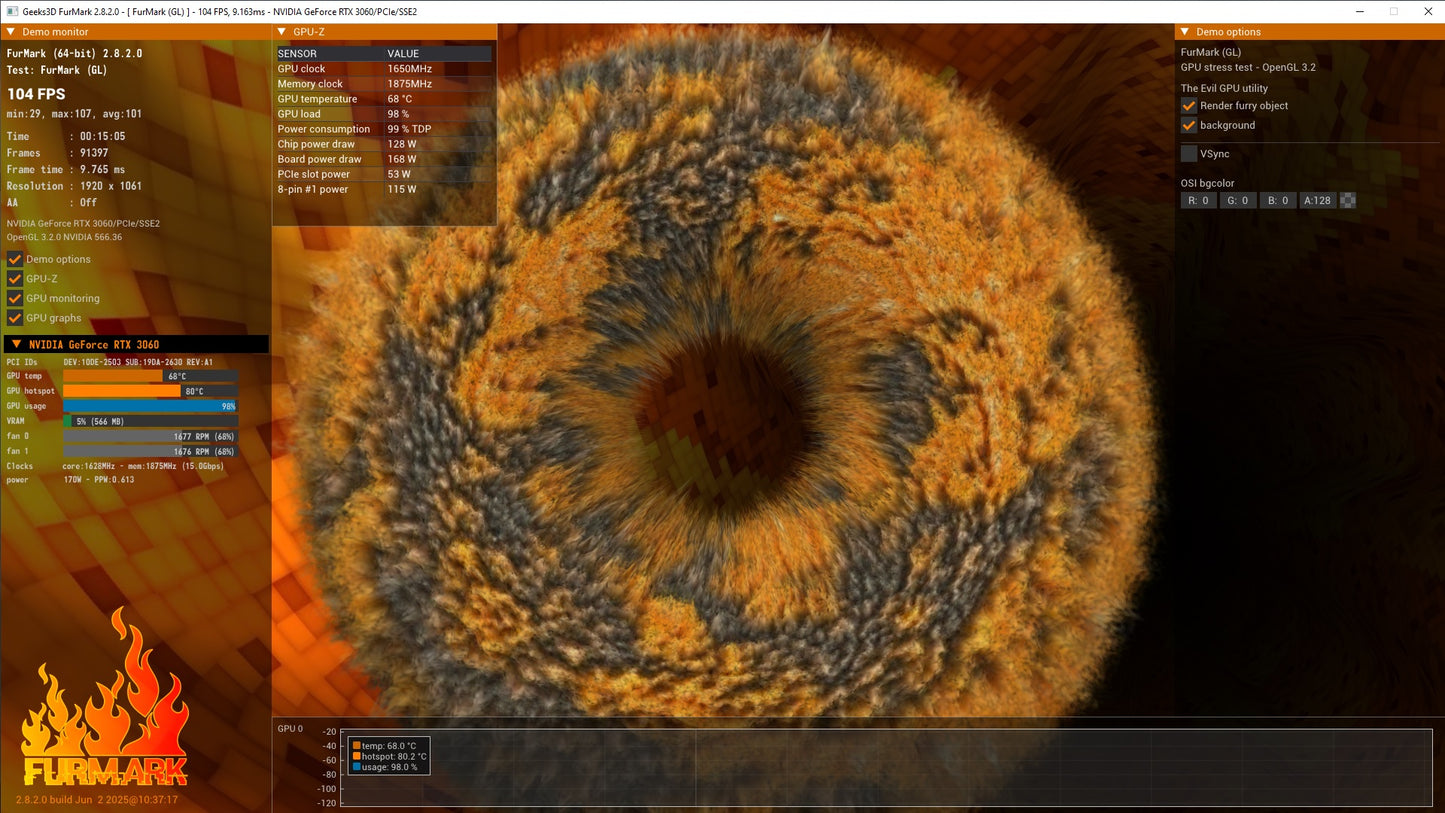Click the 104 FPS readout
This screenshot has height=813, width=1445.
click(x=36, y=94)
